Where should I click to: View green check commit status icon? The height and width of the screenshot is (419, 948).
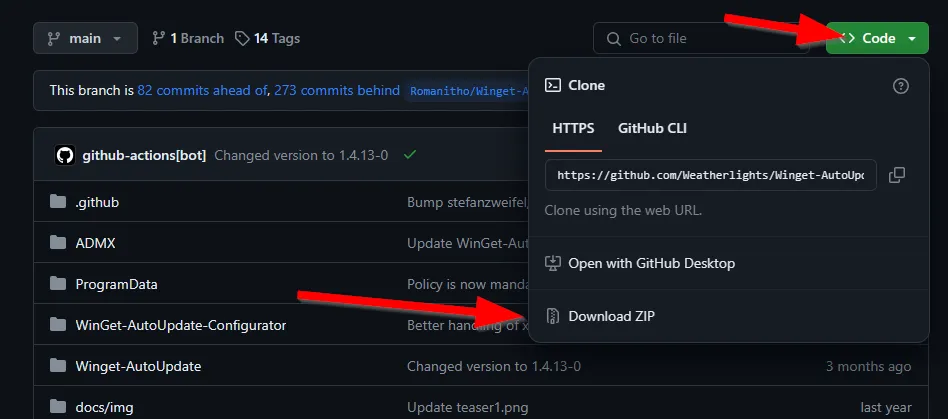410,155
